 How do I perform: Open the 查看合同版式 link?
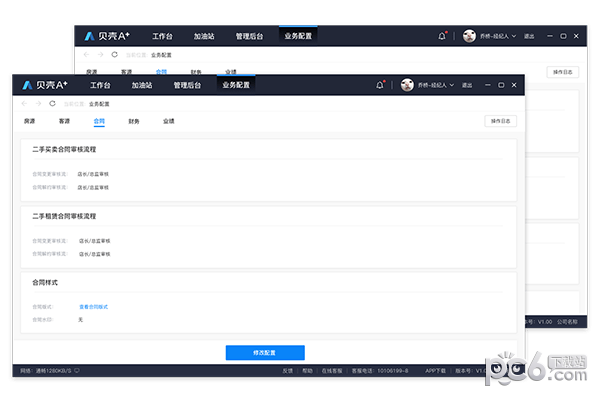93,307
